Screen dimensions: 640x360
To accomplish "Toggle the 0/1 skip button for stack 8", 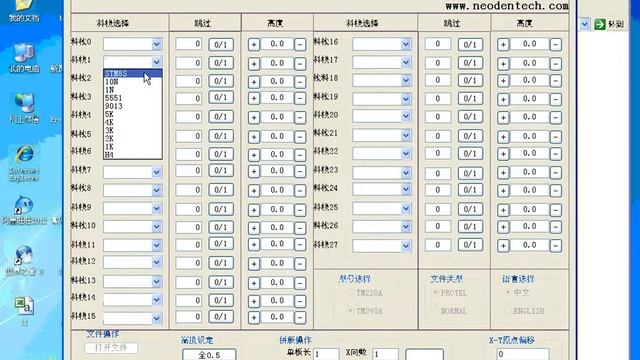I will (x=221, y=190).
